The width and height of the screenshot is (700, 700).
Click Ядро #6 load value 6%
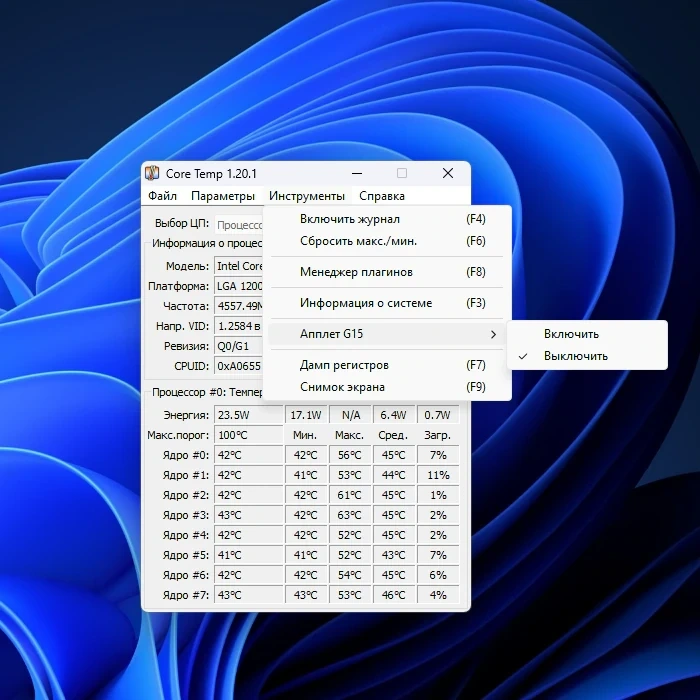coord(438,575)
